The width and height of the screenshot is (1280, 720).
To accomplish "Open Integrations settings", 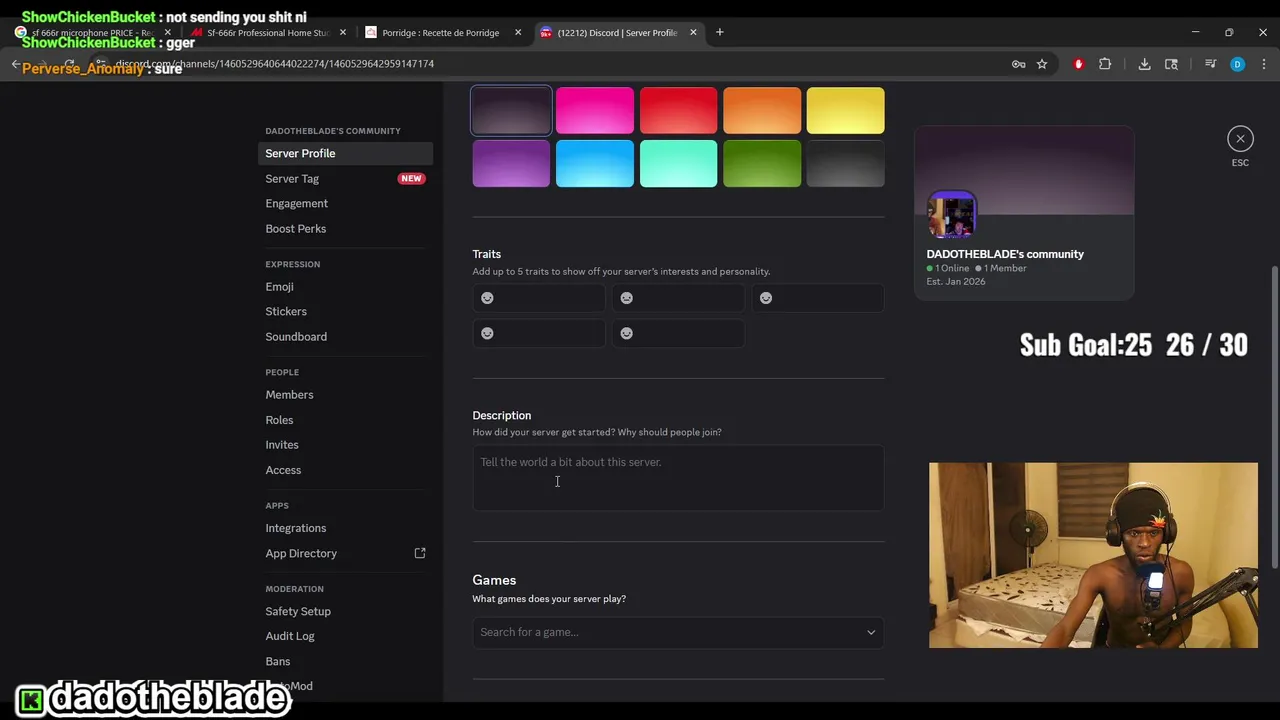I will tap(345, 527).
